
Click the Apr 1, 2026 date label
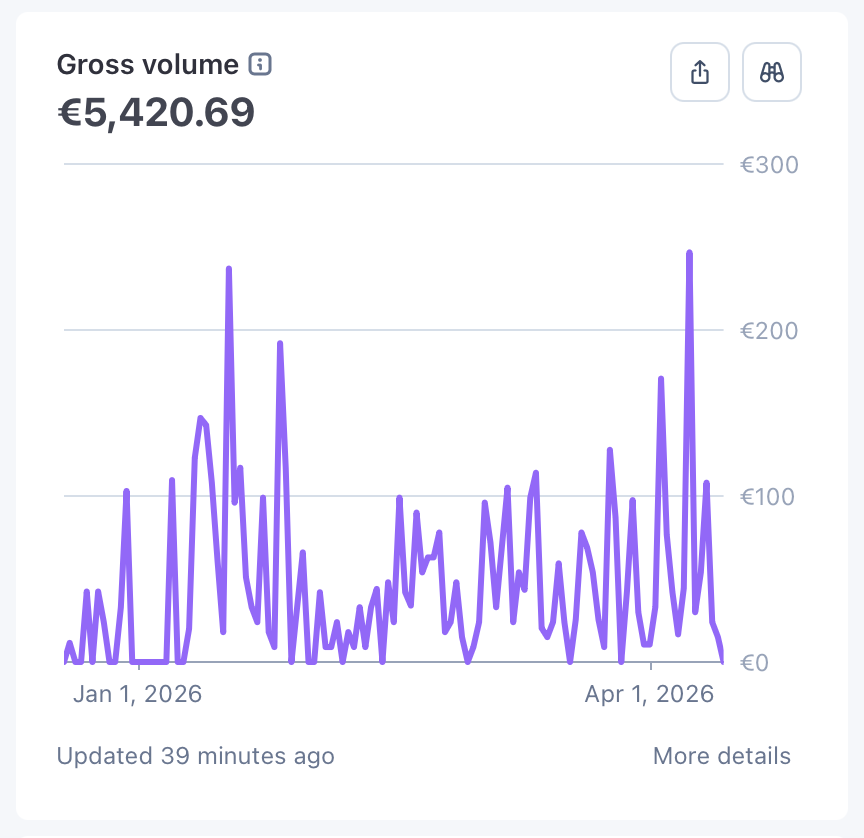point(649,694)
